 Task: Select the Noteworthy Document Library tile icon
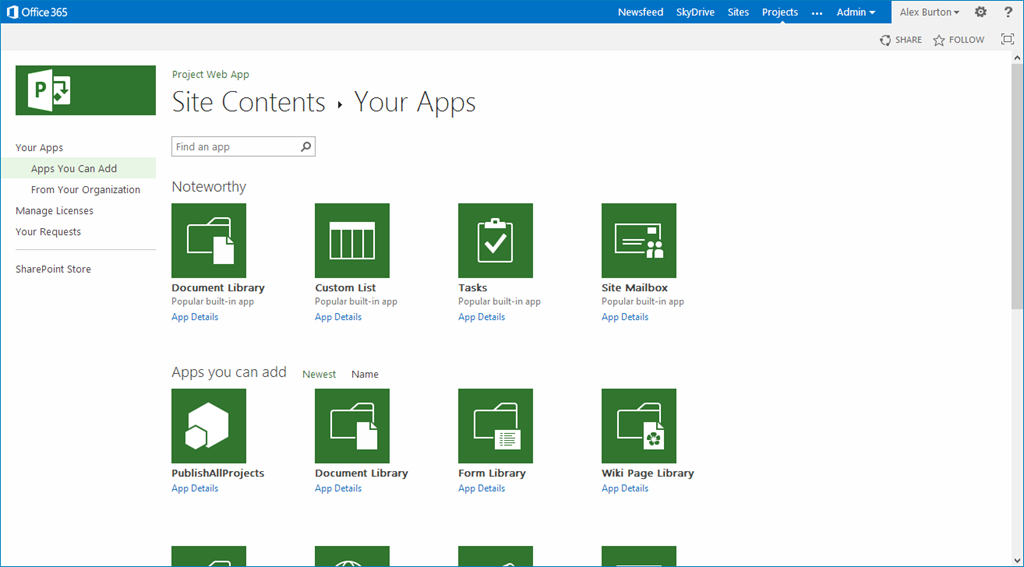[209, 240]
